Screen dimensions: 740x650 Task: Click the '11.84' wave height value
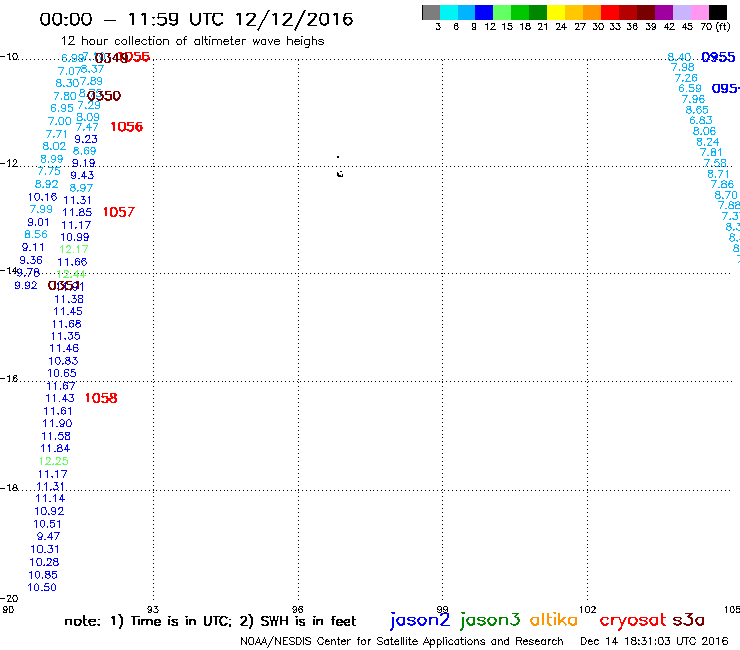click(x=55, y=448)
